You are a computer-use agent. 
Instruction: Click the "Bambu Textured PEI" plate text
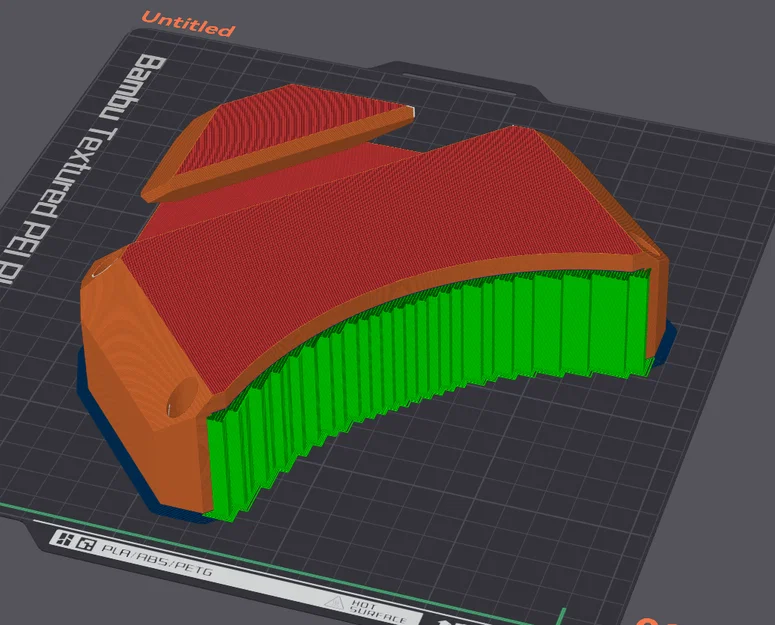83,171
